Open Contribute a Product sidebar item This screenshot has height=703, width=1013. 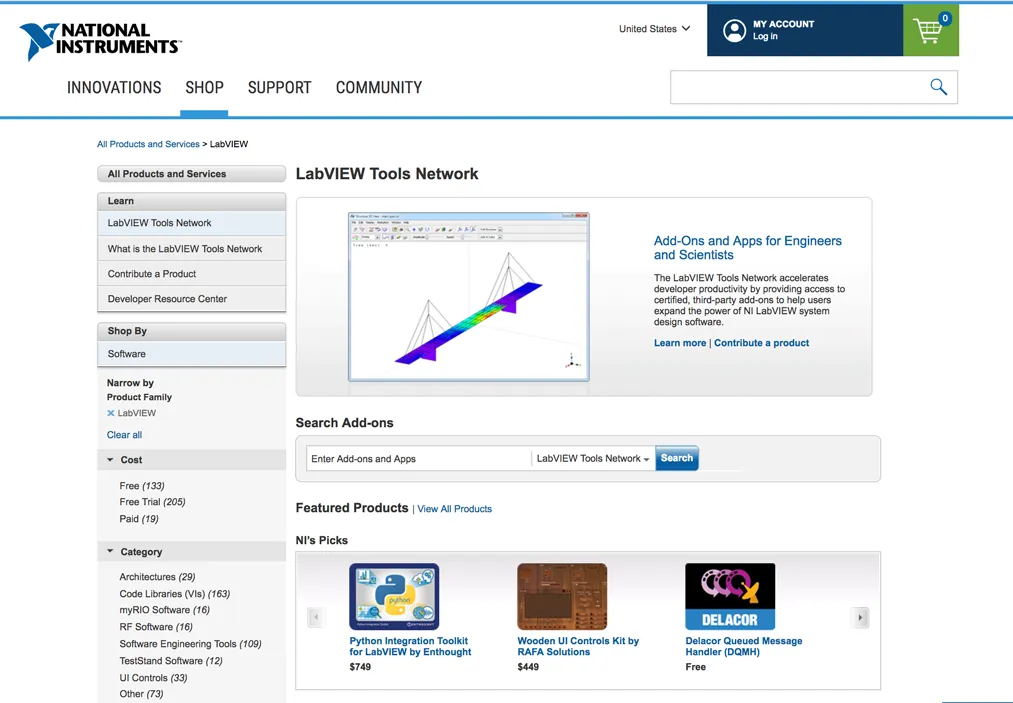click(191, 274)
